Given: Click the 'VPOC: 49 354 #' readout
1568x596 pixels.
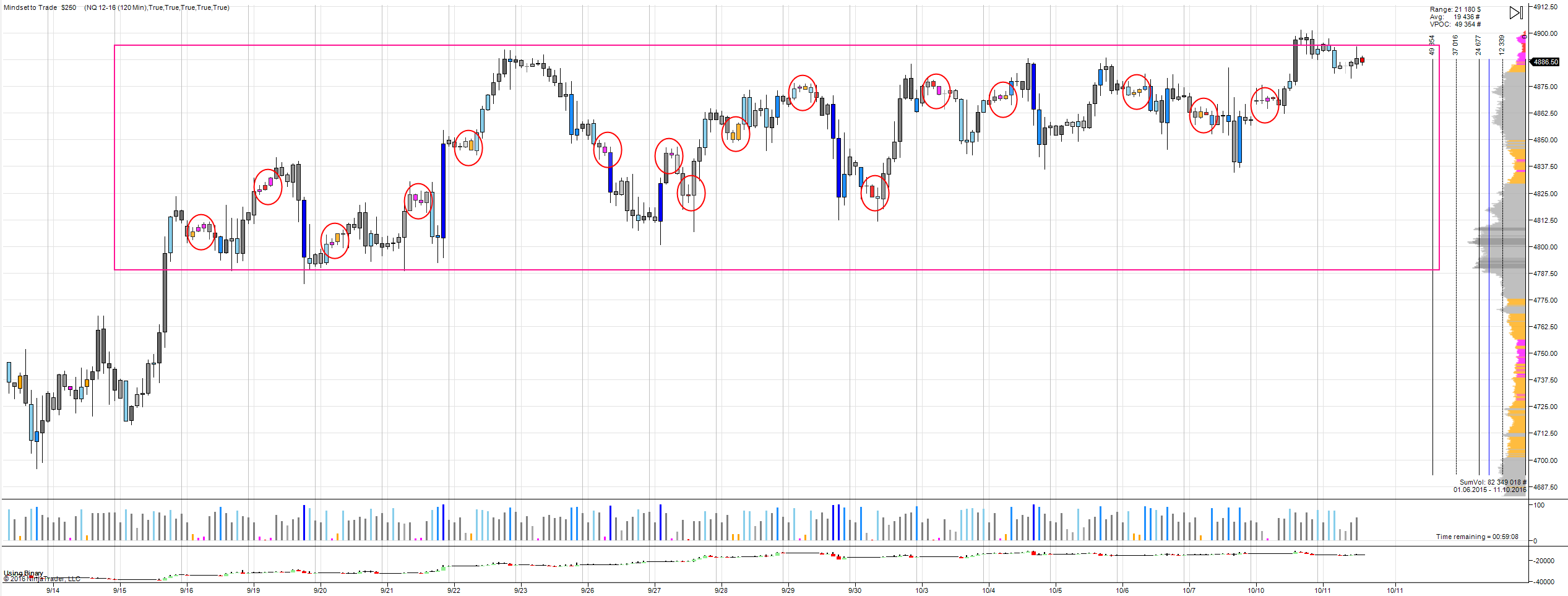Looking at the screenshot, I should [x=1455, y=24].
